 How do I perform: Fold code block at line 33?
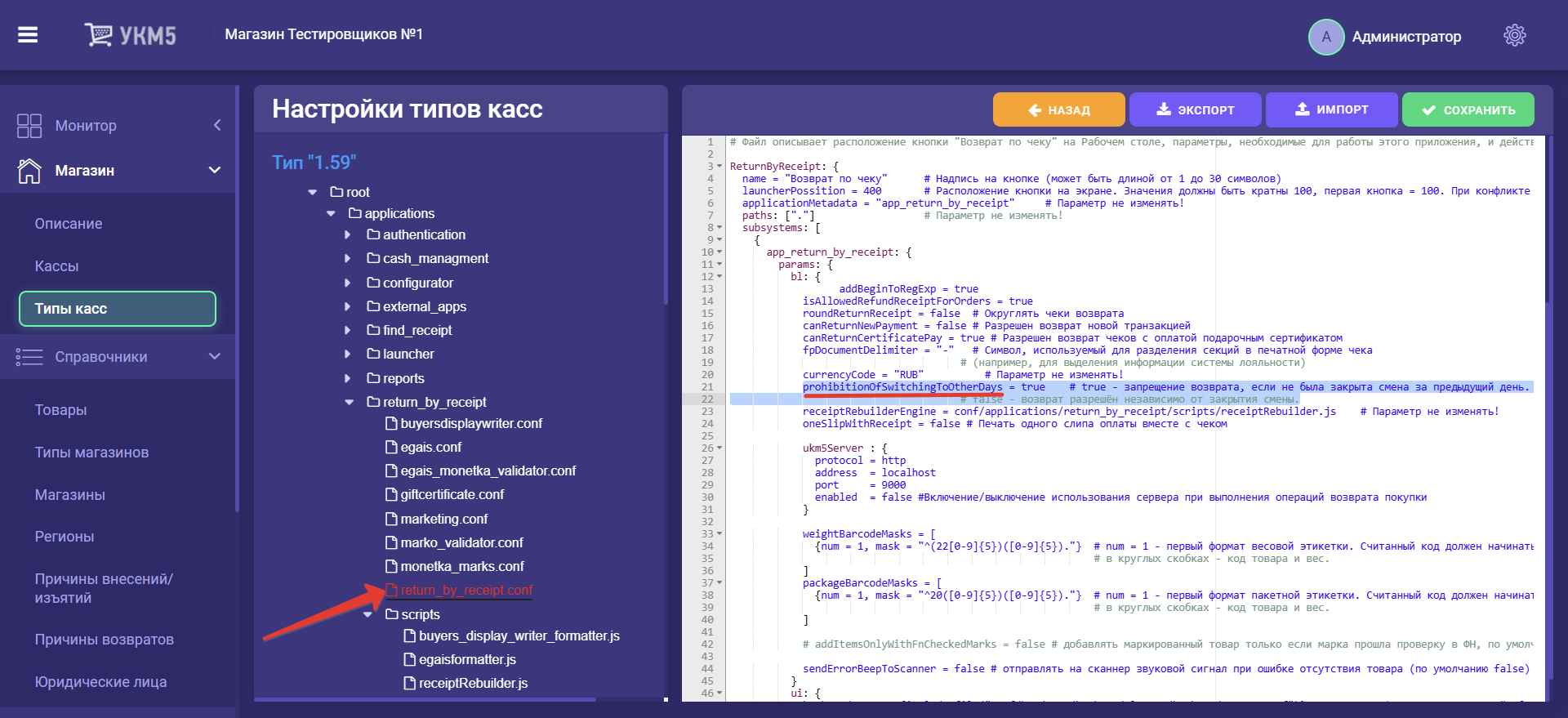tap(719, 534)
